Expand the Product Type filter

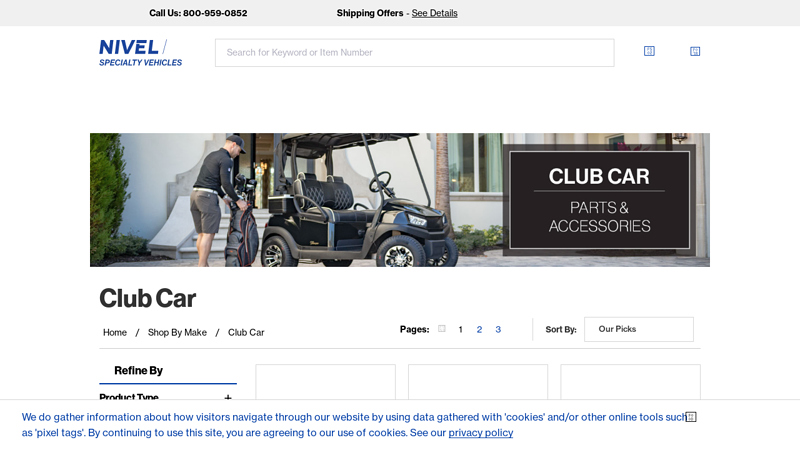(168, 396)
